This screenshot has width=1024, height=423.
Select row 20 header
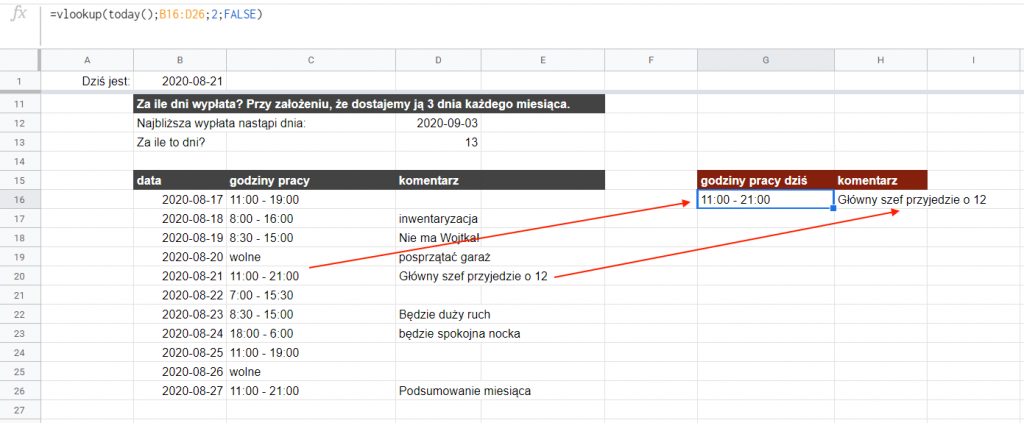click(x=20, y=275)
